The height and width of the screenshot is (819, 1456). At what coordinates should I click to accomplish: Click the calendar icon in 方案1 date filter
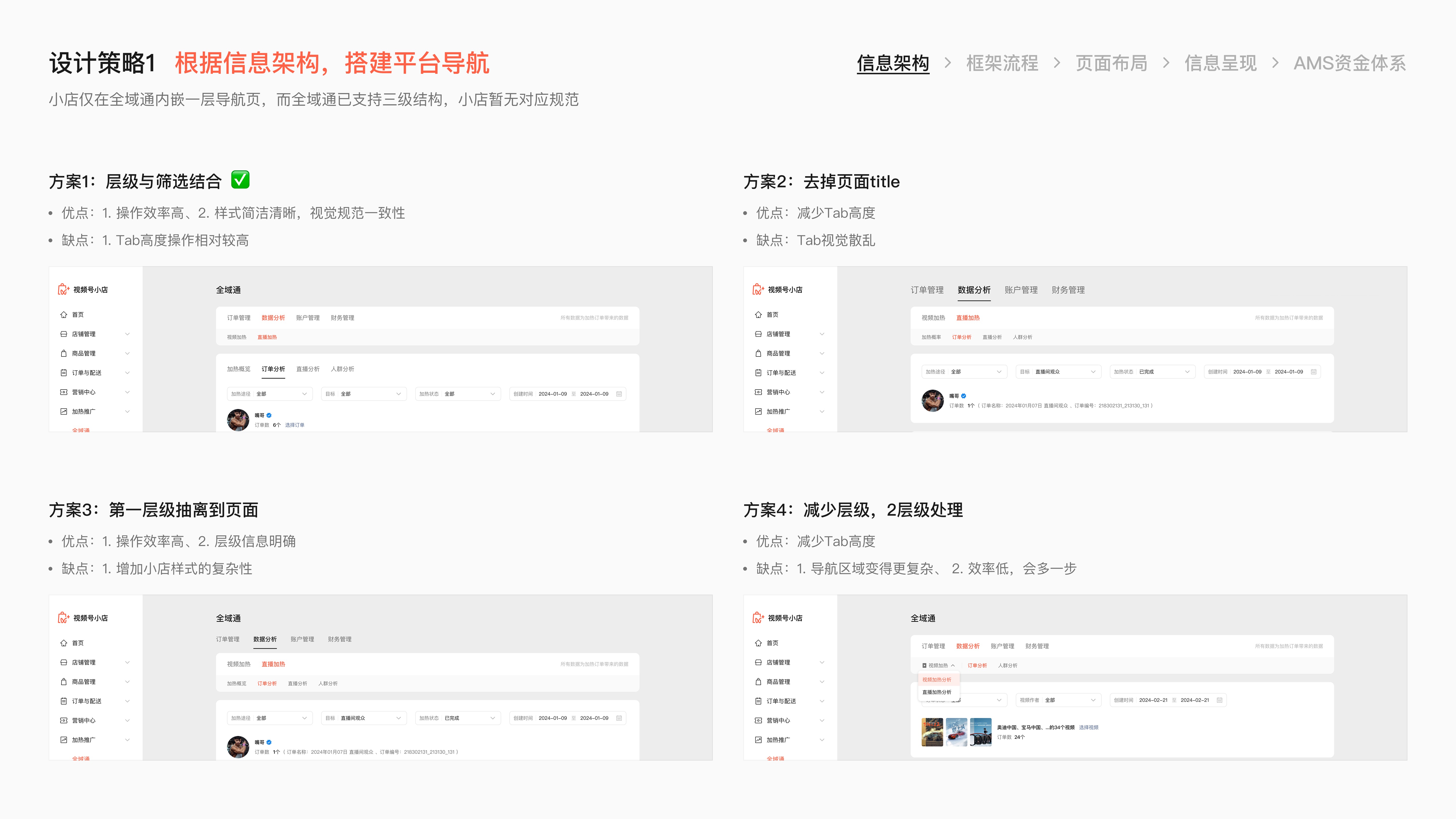coord(619,394)
